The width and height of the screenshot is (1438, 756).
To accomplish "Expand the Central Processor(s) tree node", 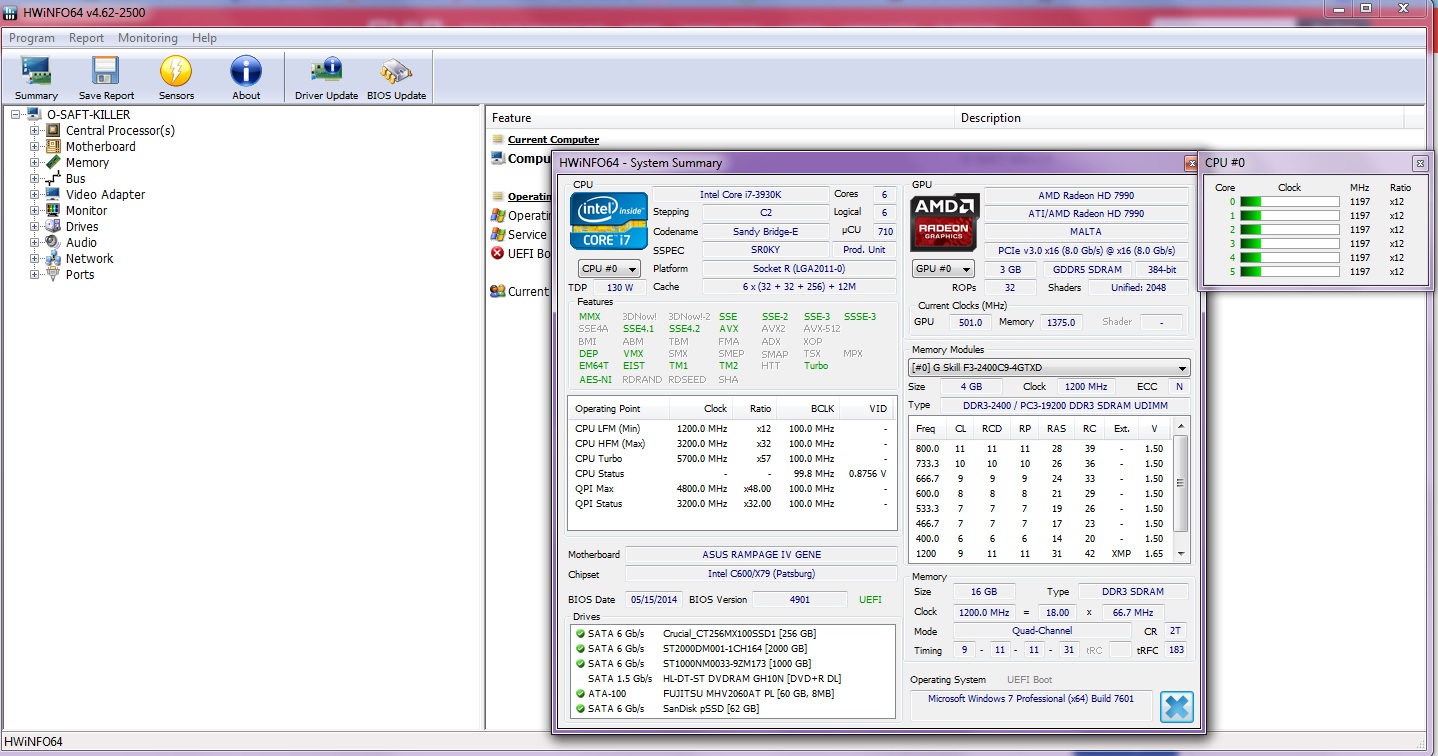I will pyautogui.click(x=35, y=130).
